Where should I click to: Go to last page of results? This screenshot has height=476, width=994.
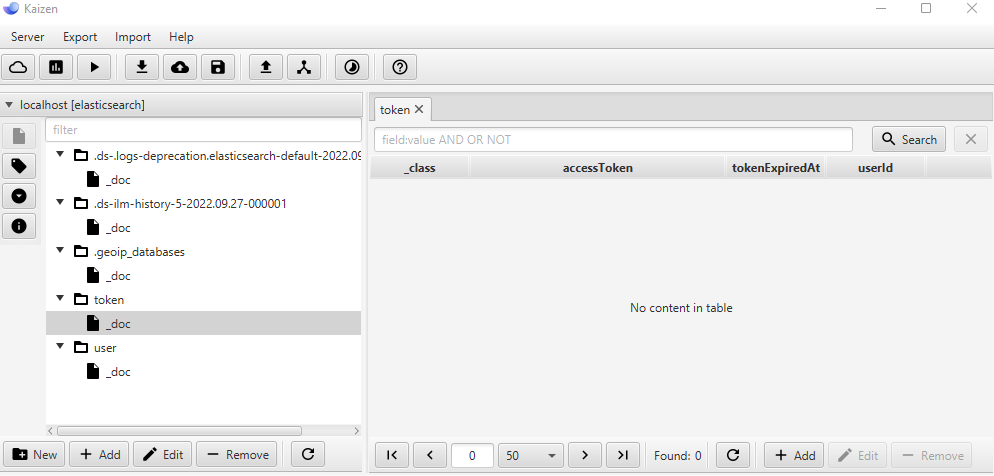[x=623, y=455]
